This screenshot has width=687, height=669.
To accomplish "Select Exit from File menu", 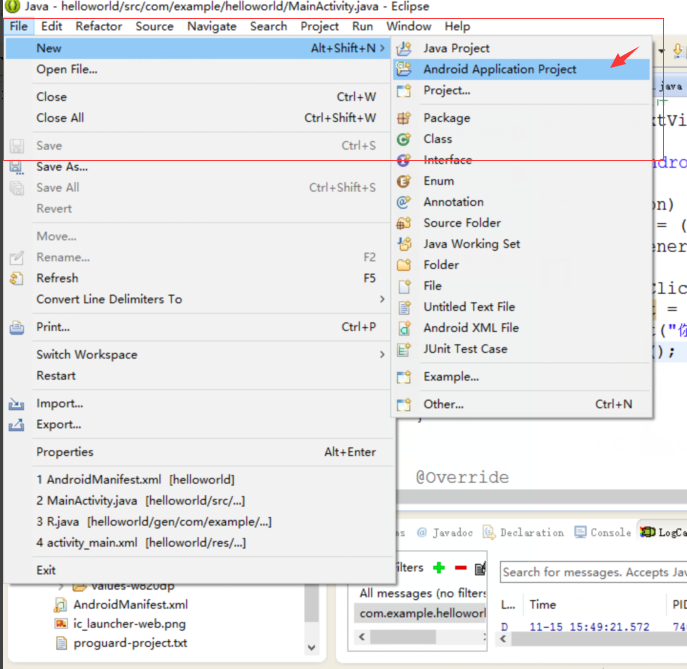I will [x=198, y=570].
